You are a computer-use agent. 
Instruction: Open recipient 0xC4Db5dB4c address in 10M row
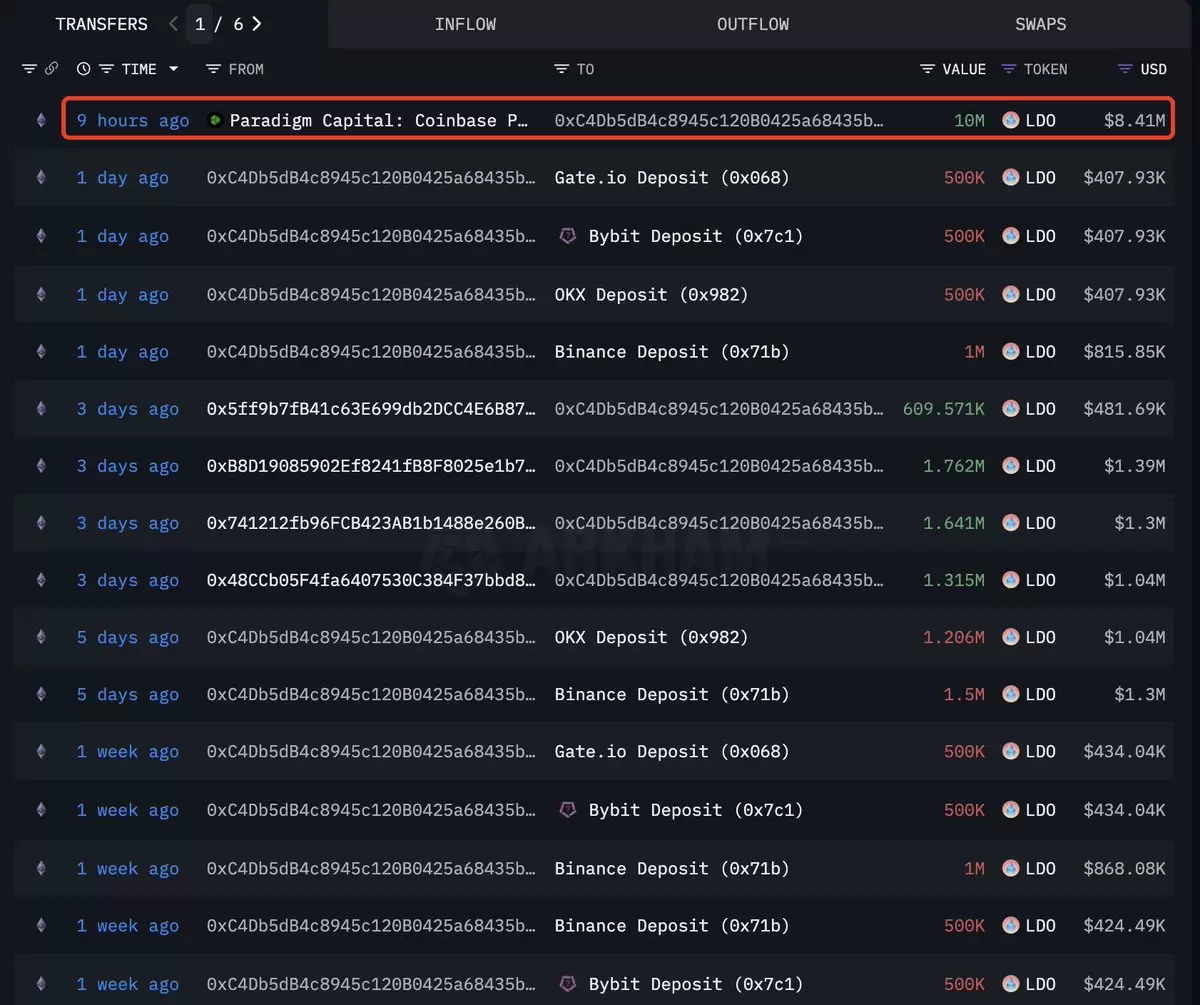[x=719, y=120]
